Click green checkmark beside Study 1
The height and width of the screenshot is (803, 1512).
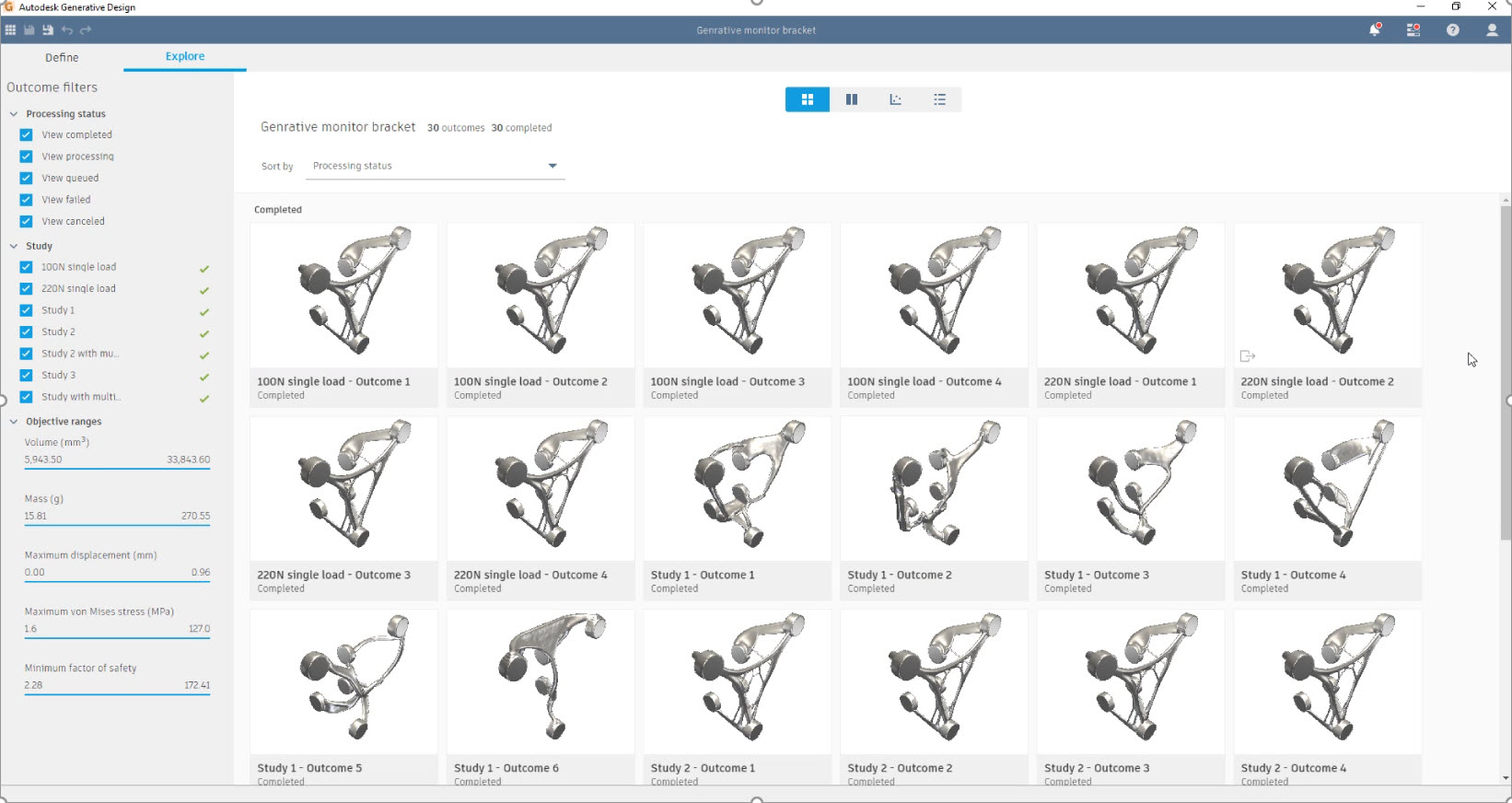(204, 312)
